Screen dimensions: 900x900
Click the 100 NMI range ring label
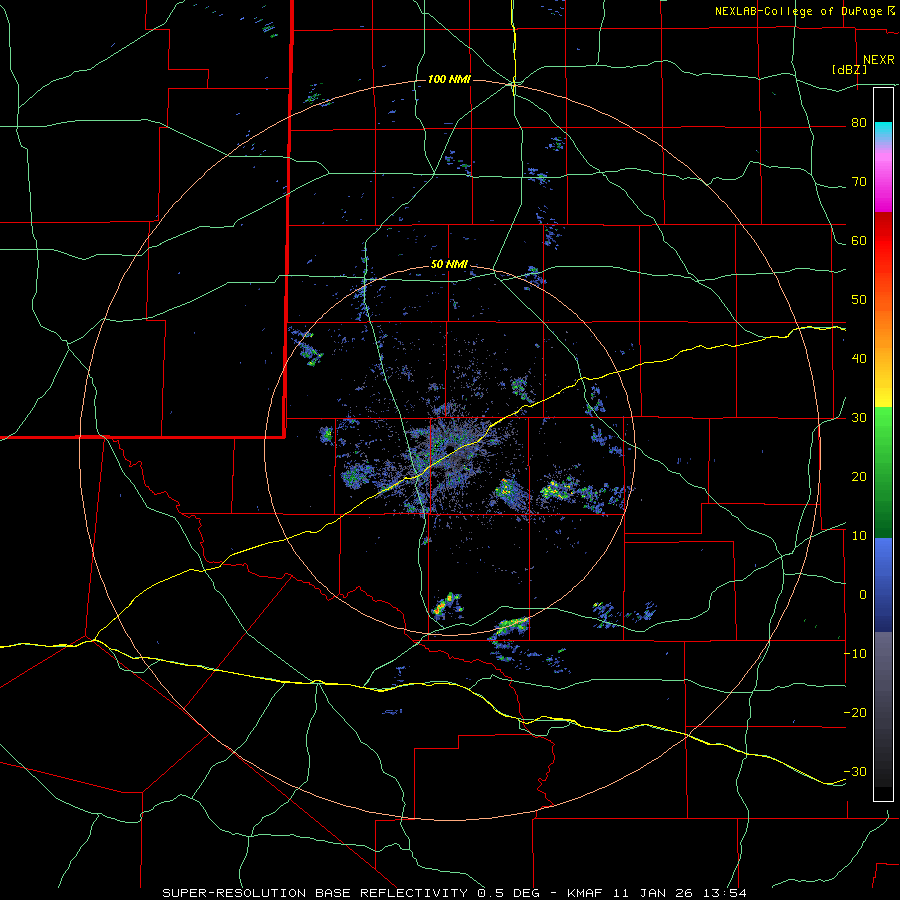pyautogui.click(x=449, y=79)
